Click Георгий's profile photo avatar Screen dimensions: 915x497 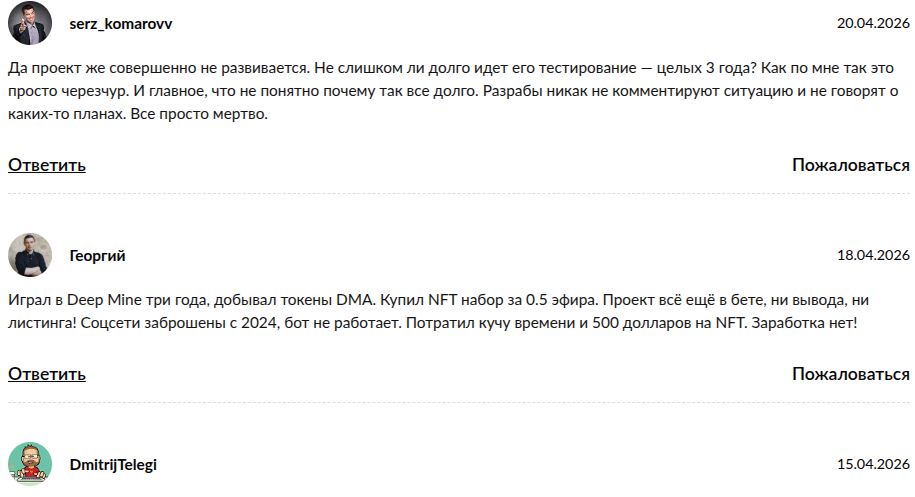point(30,255)
